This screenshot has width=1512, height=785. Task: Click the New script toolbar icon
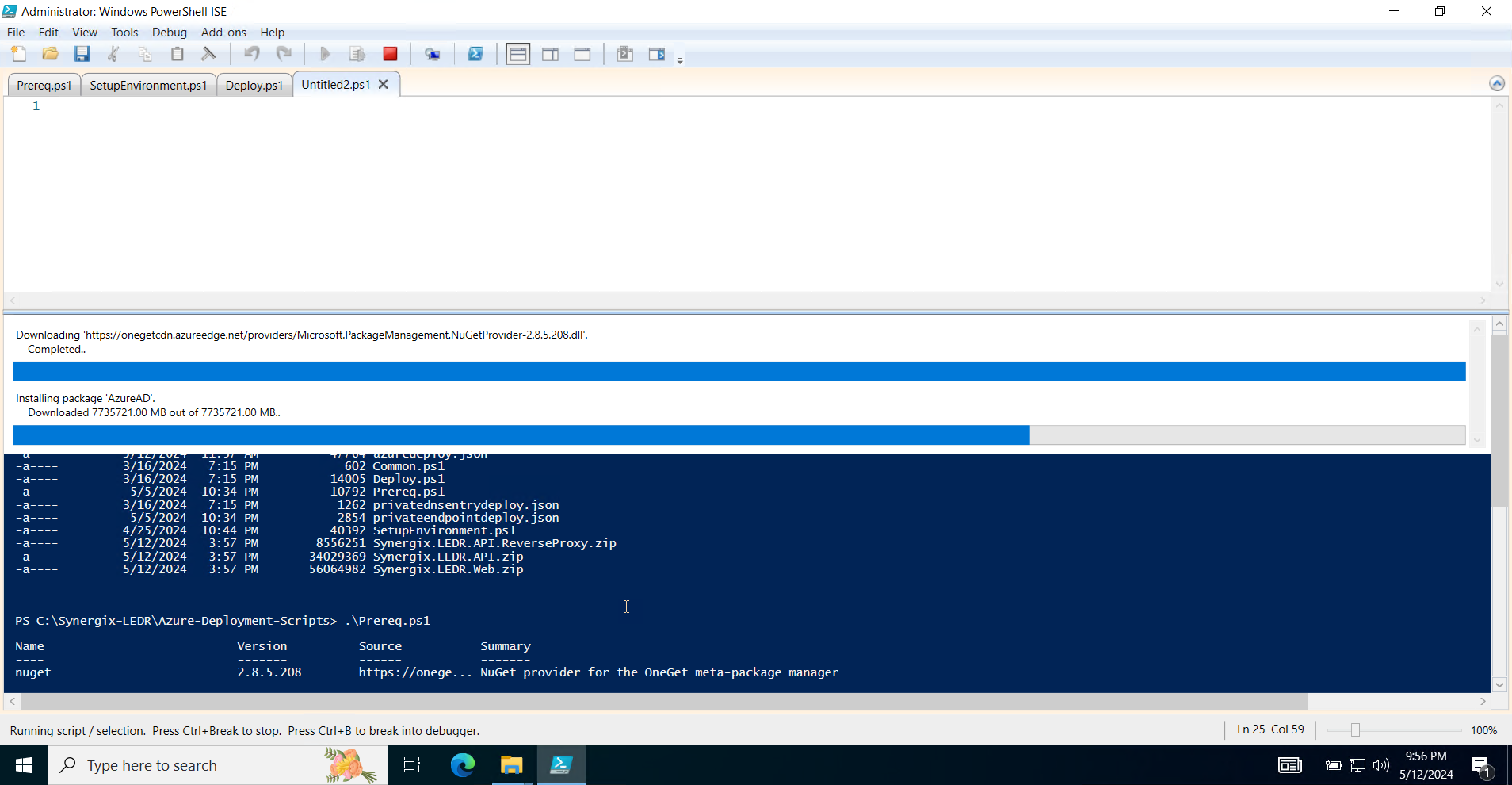(19, 54)
